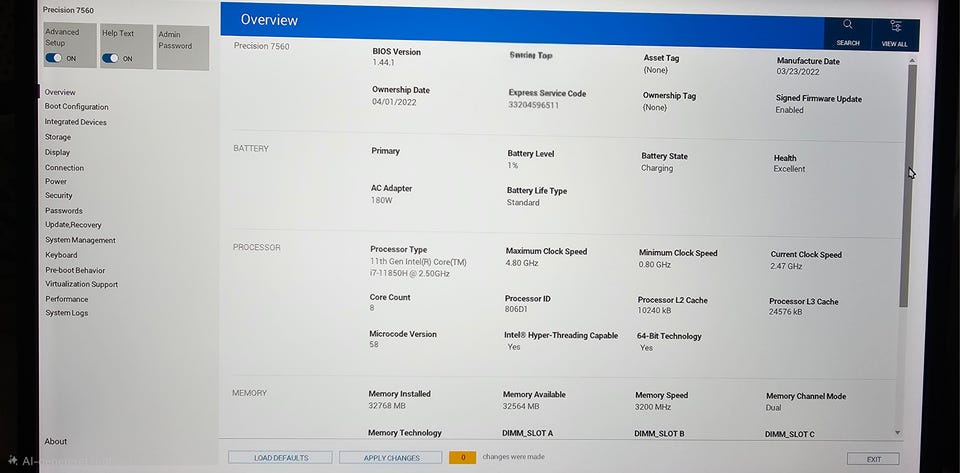960x473 pixels.
Task: Click Hyper-Threading Capable Yes value
Action: click(x=514, y=346)
